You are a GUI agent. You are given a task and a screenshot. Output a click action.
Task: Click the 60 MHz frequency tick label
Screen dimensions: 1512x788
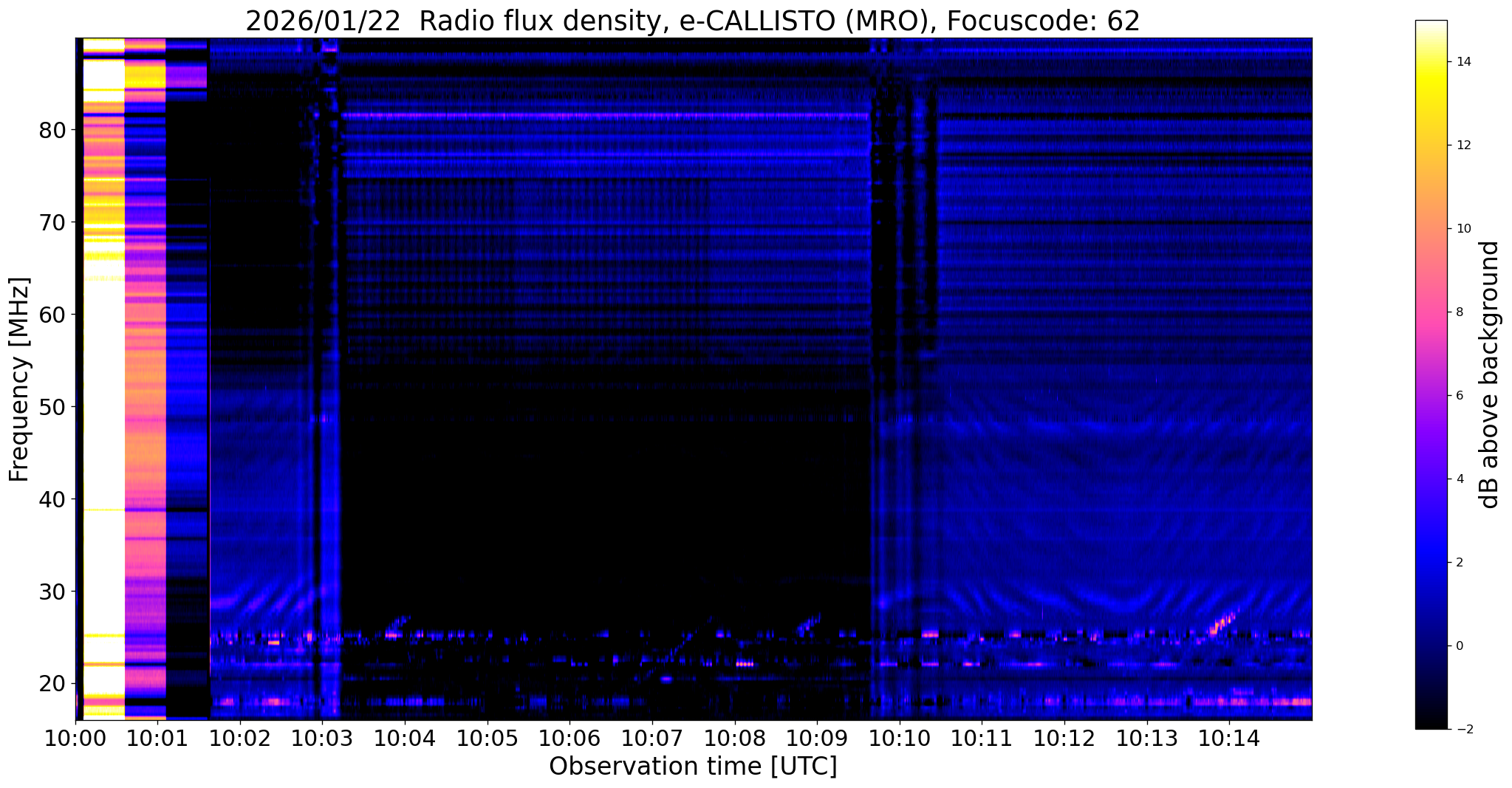[52, 315]
